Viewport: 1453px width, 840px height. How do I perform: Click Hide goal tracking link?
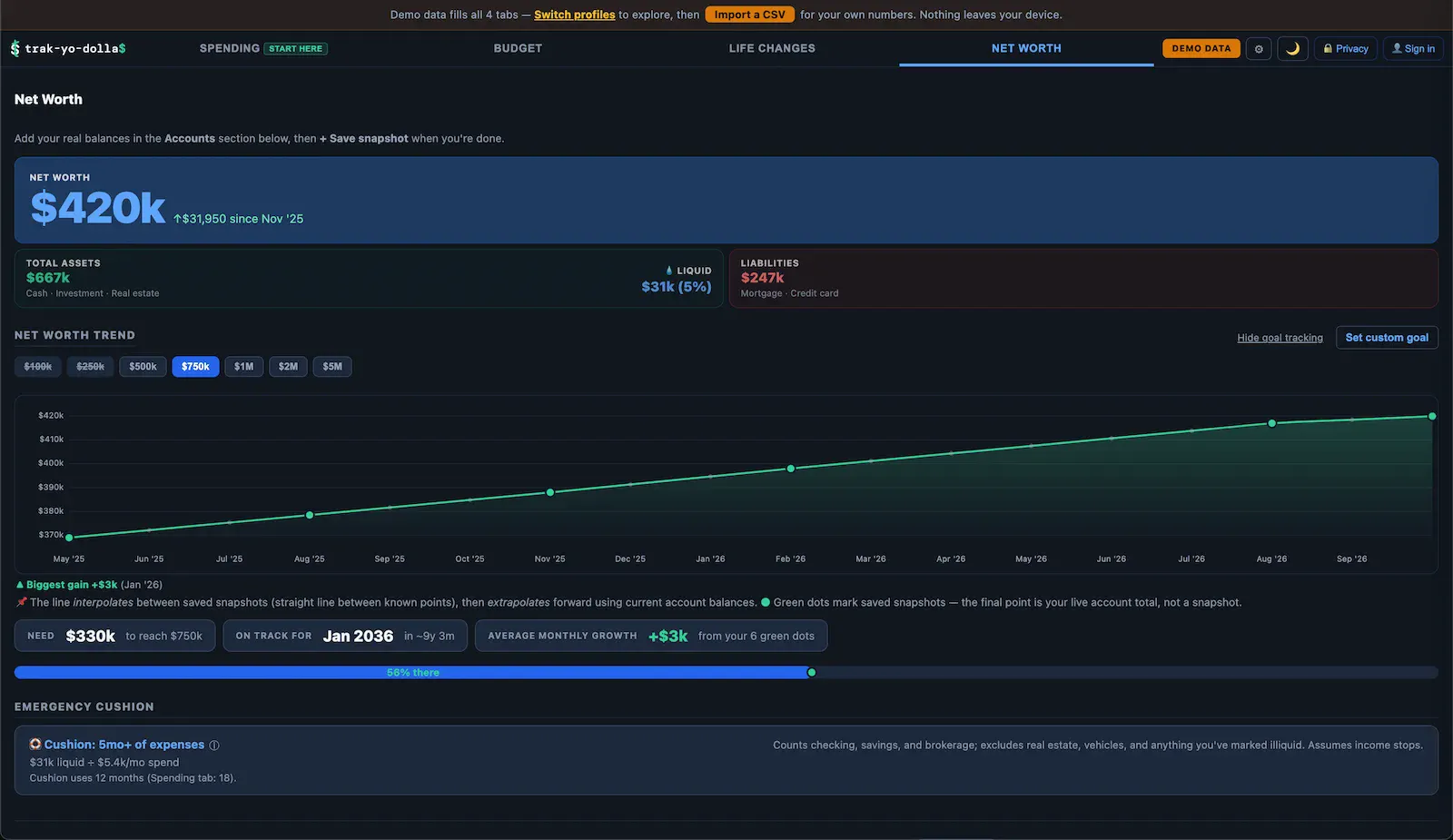tap(1280, 338)
